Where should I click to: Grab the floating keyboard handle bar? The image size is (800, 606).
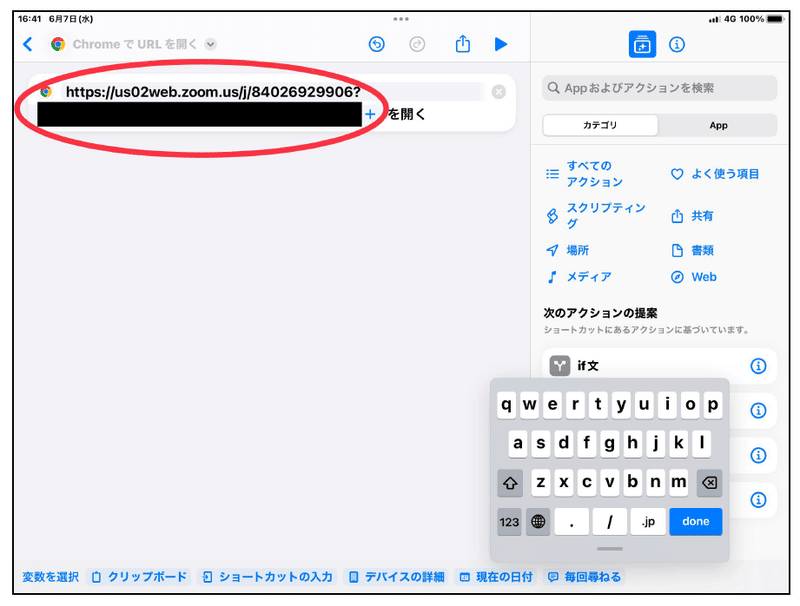(x=610, y=549)
